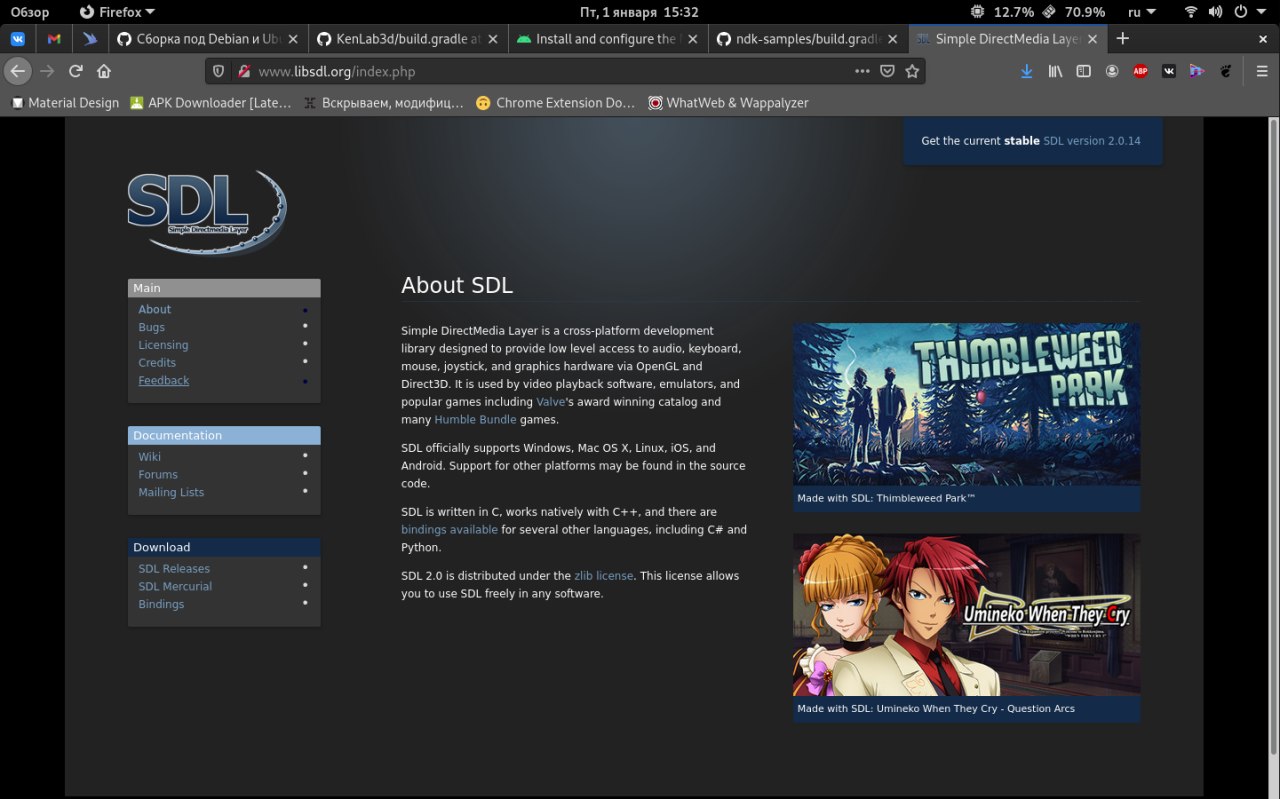Image resolution: width=1280 pixels, height=799 pixels.
Task: Go to the Firefox home page
Action: click(x=104, y=71)
